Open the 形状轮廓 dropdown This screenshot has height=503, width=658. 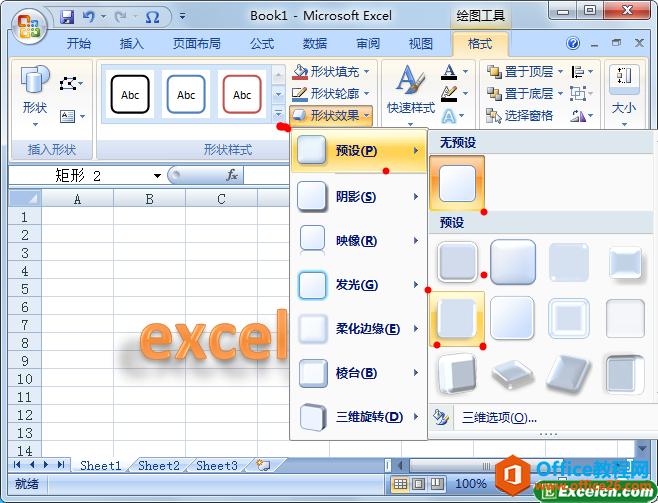(x=331, y=94)
